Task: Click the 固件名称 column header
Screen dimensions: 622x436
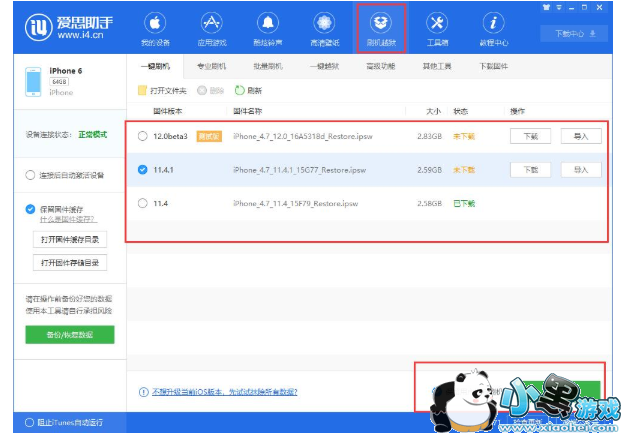Action: (x=248, y=111)
